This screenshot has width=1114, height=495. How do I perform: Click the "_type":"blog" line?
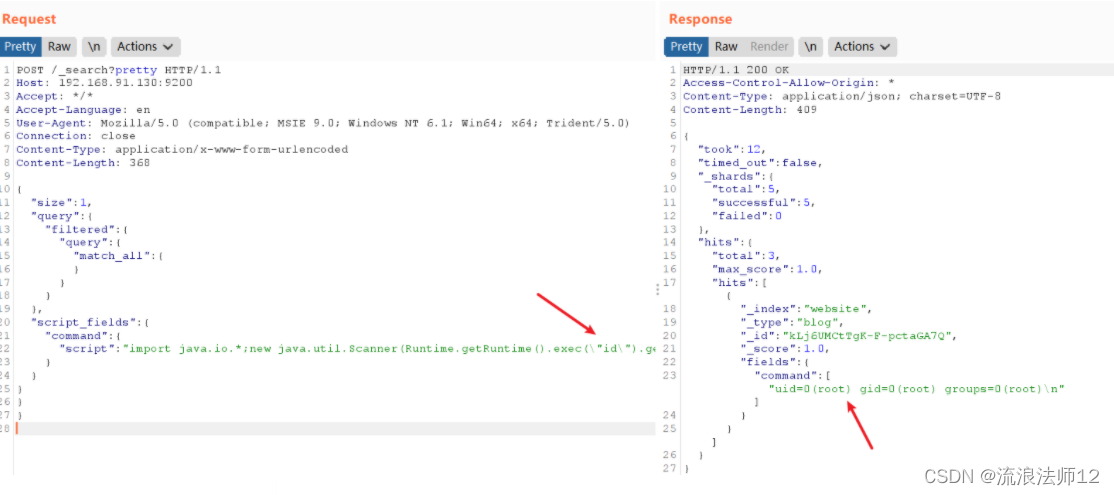[793, 322]
